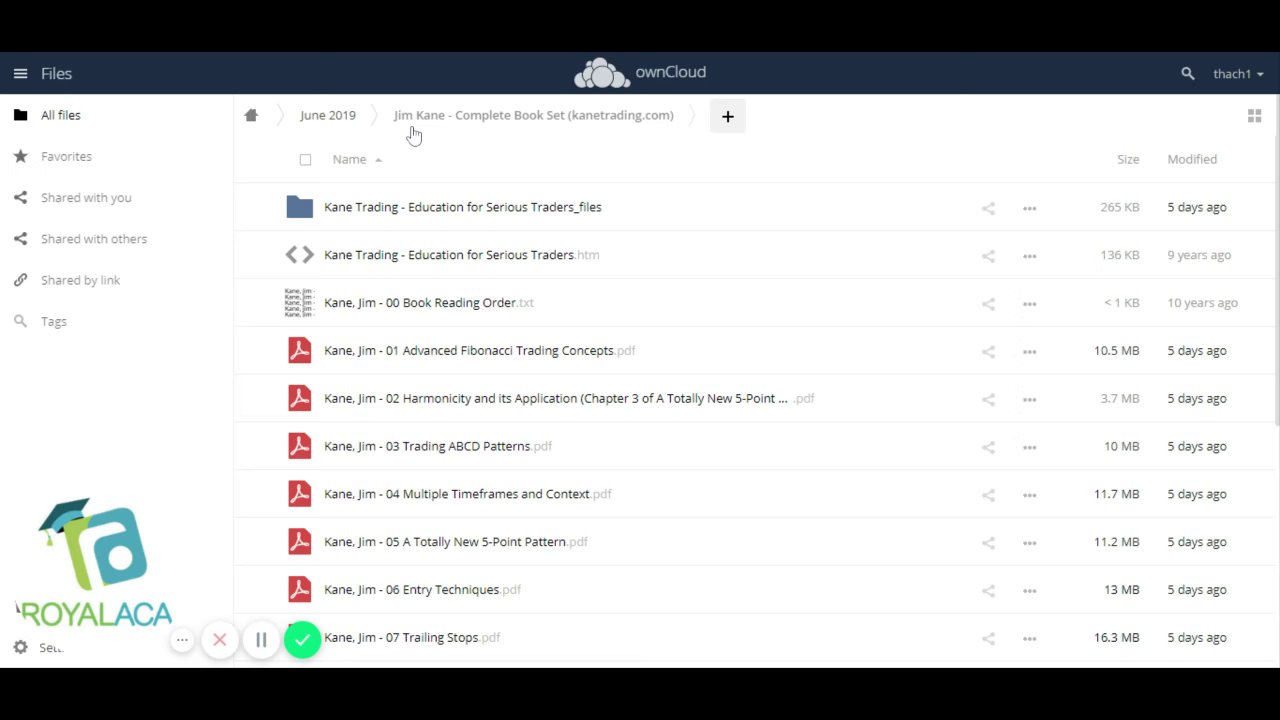The image size is (1280, 720).
Task: Open 04 Multiple Timeframes and Context.pdf
Action: [468, 494]
